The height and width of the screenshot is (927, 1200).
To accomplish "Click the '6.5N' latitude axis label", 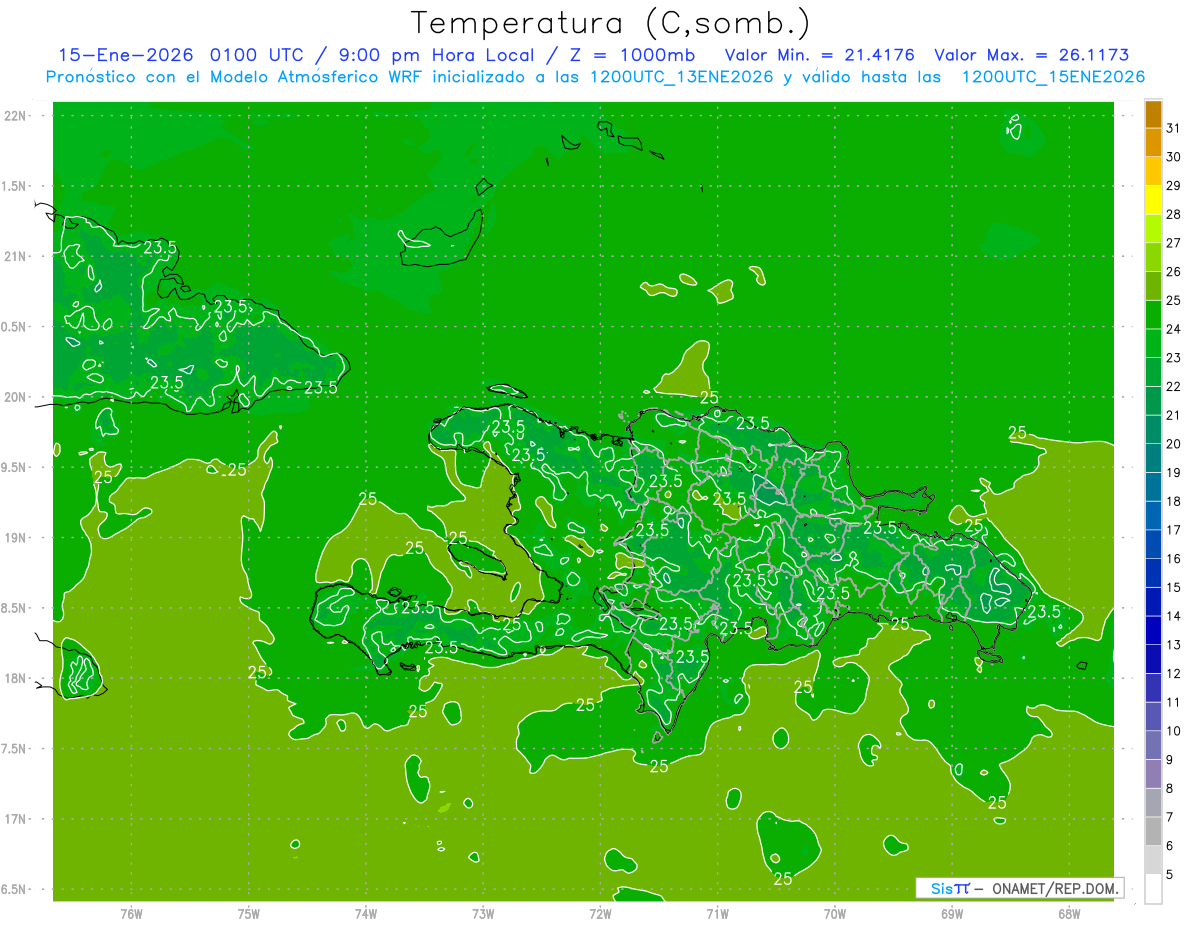I will point(16,889).
